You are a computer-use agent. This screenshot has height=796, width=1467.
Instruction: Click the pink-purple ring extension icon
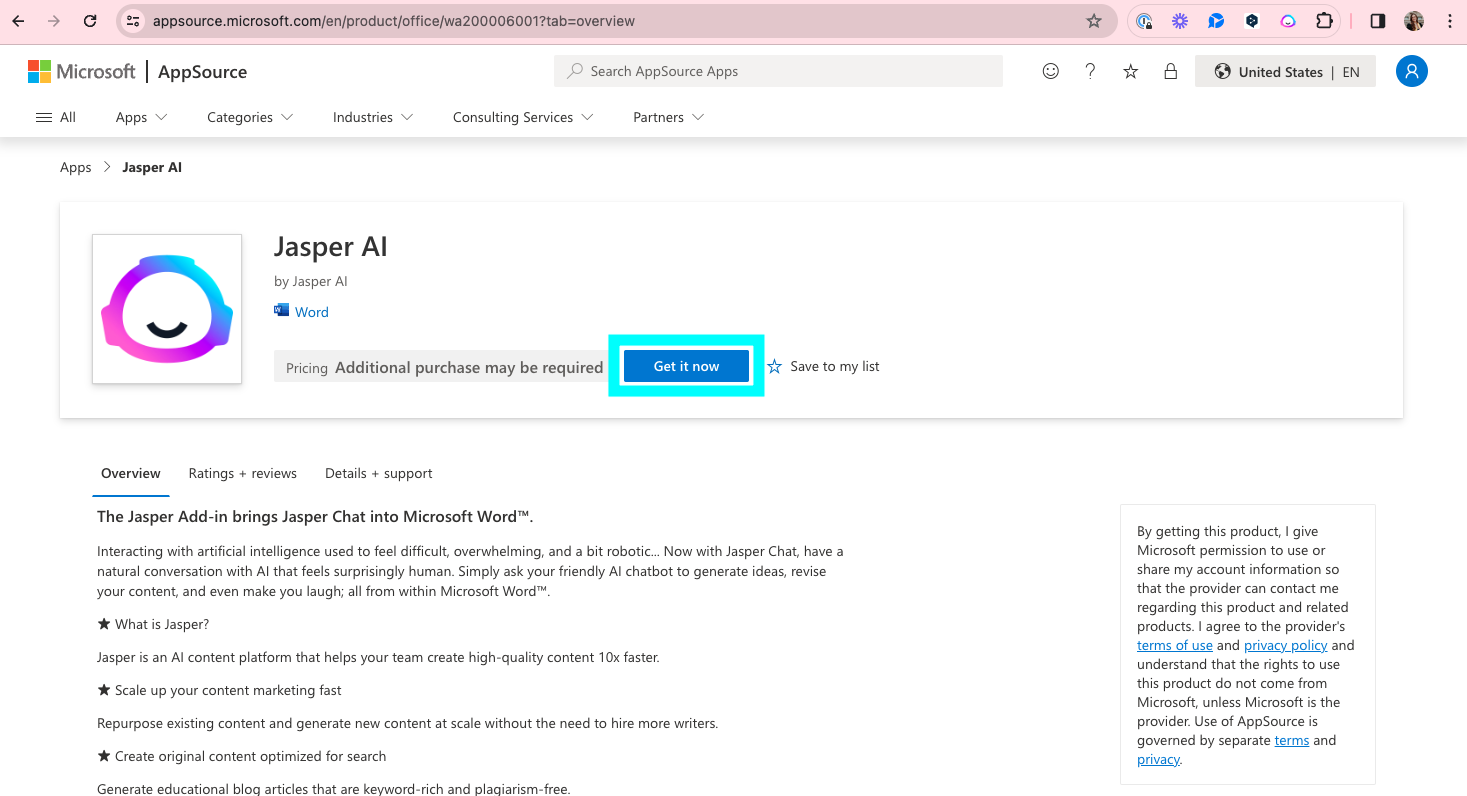click(1288, 21)
